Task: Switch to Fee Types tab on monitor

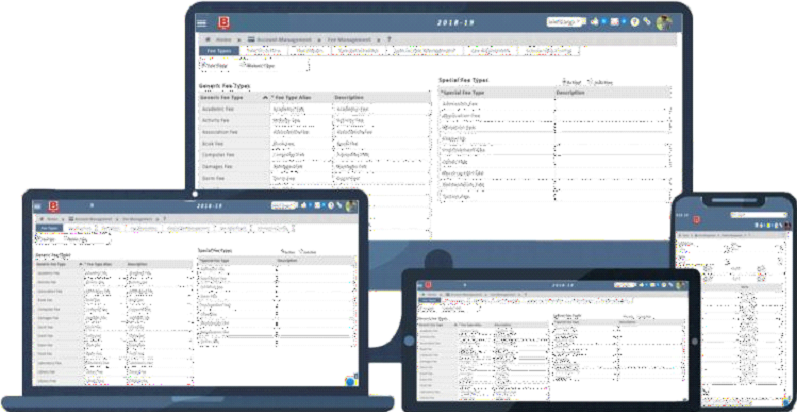Action: 217,50
